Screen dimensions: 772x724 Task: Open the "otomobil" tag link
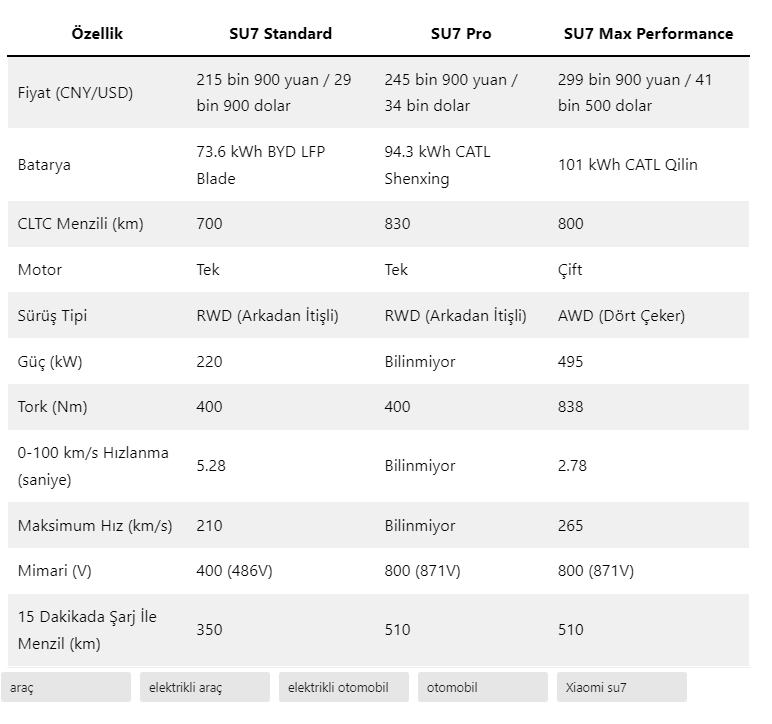[482, 688]
